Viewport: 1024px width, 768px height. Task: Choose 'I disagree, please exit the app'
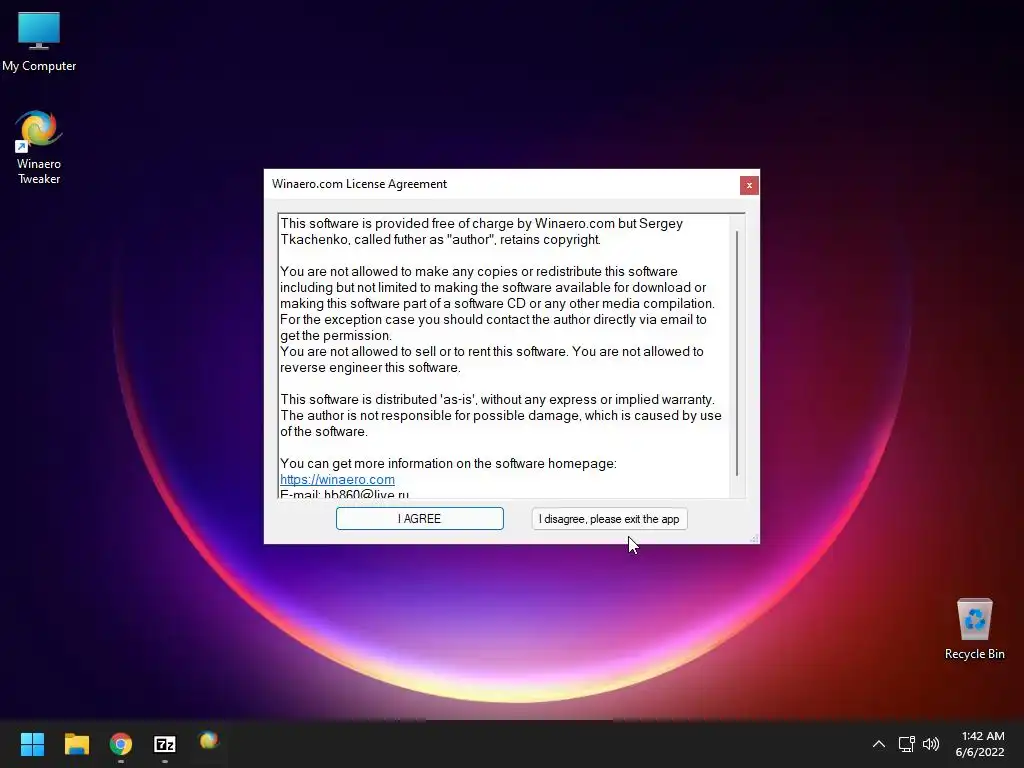pyautogui.click(x=609, y=519)
